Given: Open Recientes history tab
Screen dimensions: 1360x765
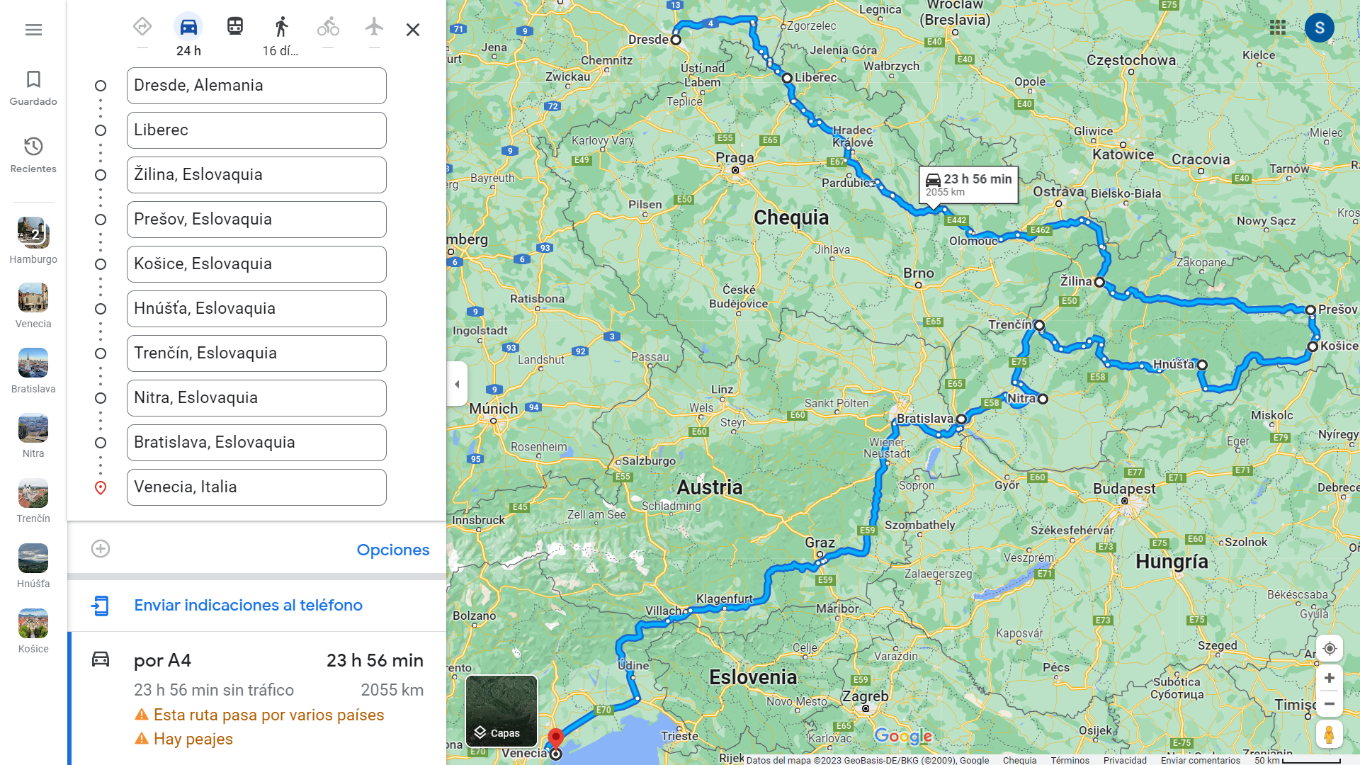Looking at the screenshot, I should tap(33, 155).
